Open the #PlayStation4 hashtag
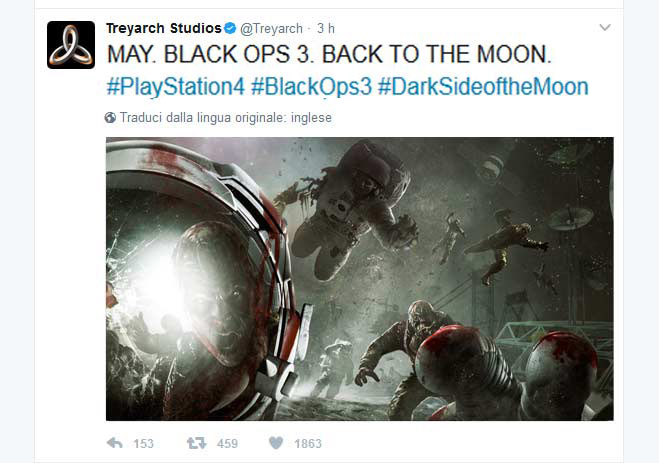The height and width of the screenshot is (463, 659). (x=176, y=87)
